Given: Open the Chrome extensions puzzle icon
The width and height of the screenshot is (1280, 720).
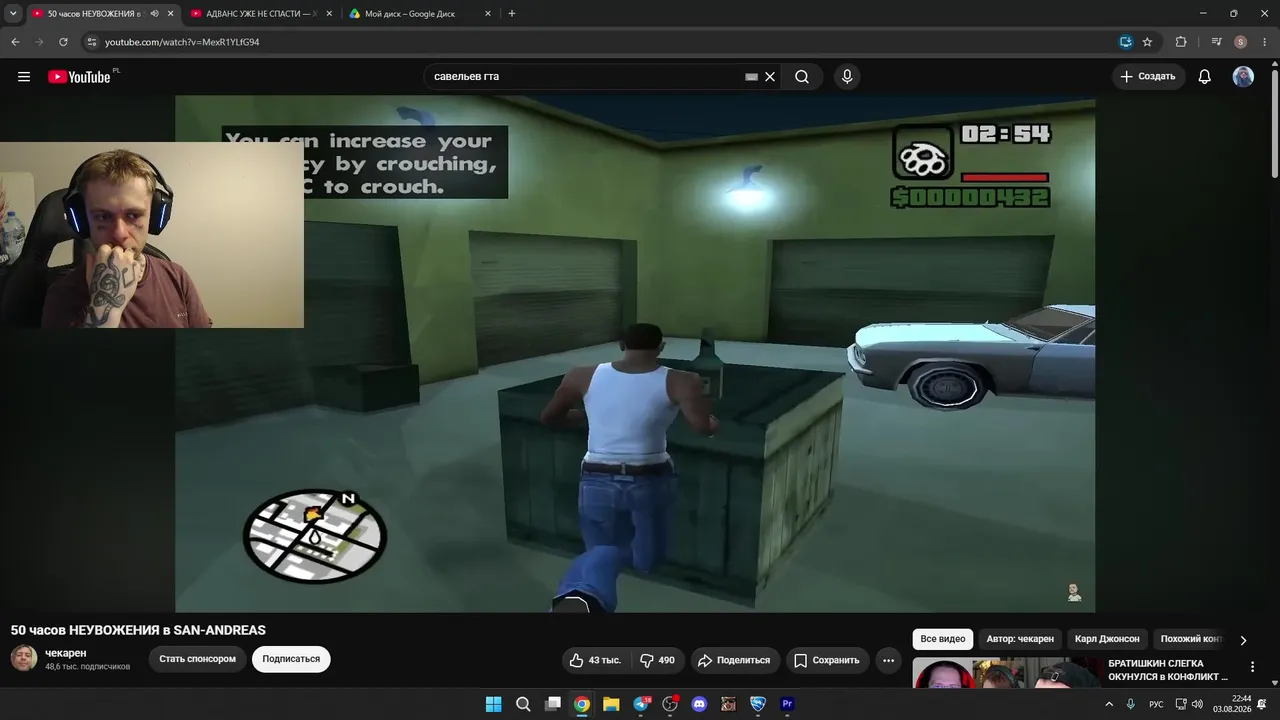Looking at the screenshot, I should point(1181,42).
